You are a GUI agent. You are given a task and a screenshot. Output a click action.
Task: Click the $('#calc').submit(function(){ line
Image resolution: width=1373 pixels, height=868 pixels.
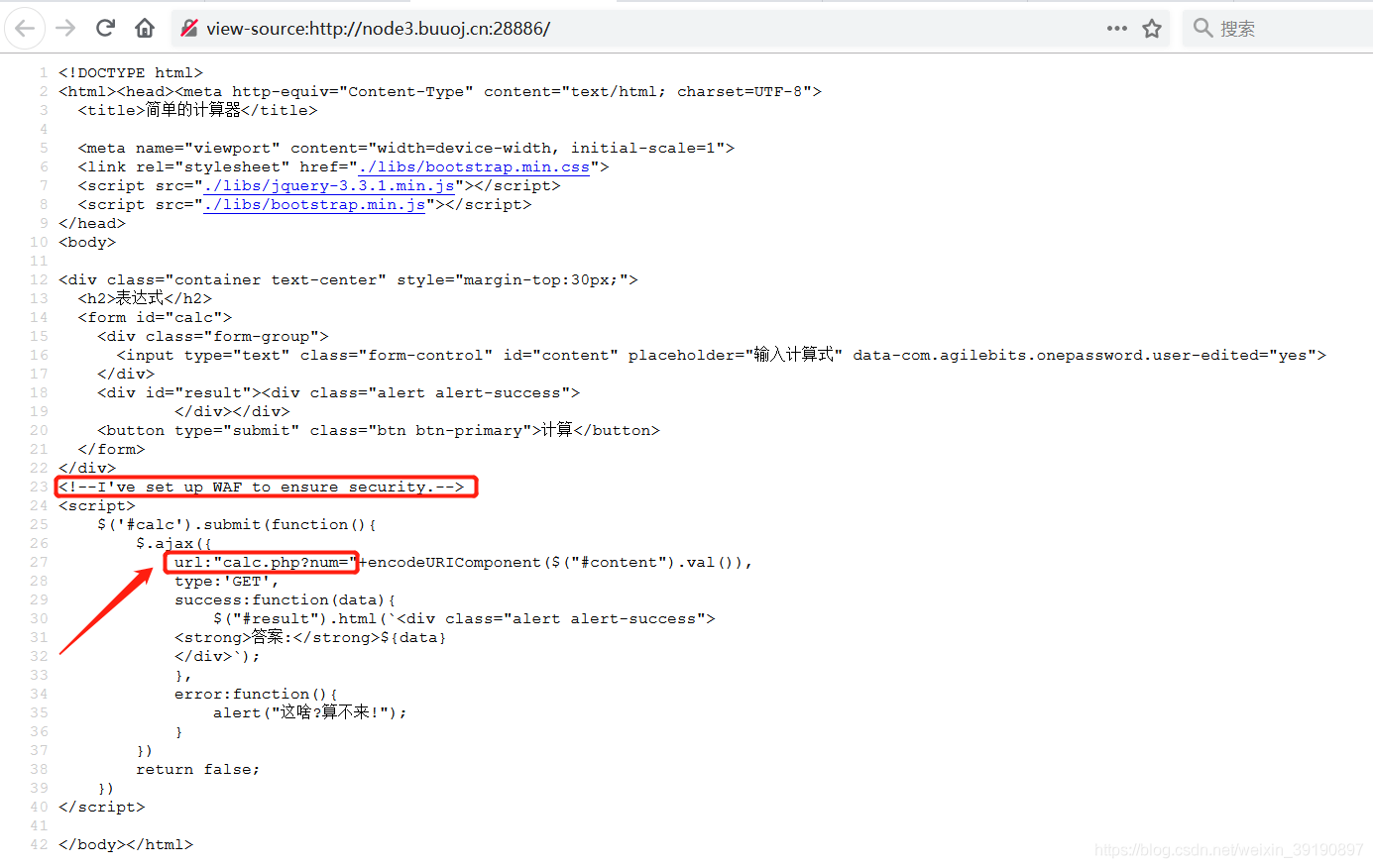click(237, 524)
